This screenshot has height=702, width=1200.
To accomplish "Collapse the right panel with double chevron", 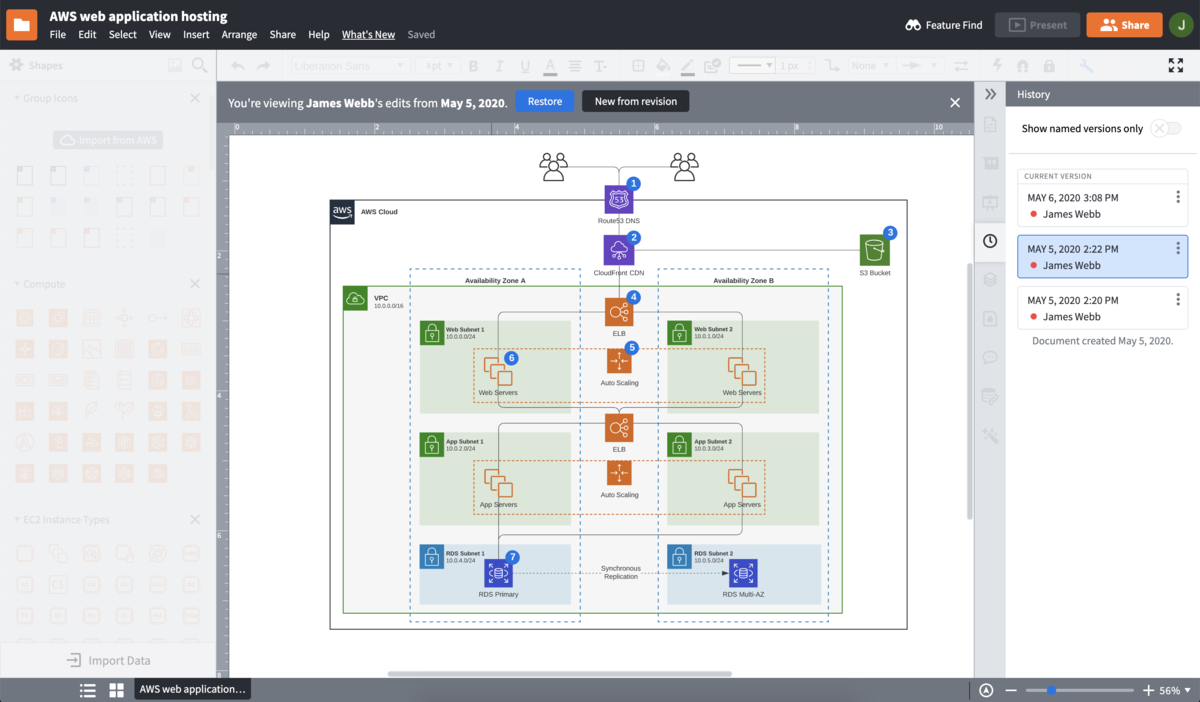I will click(x=990, y=94).
